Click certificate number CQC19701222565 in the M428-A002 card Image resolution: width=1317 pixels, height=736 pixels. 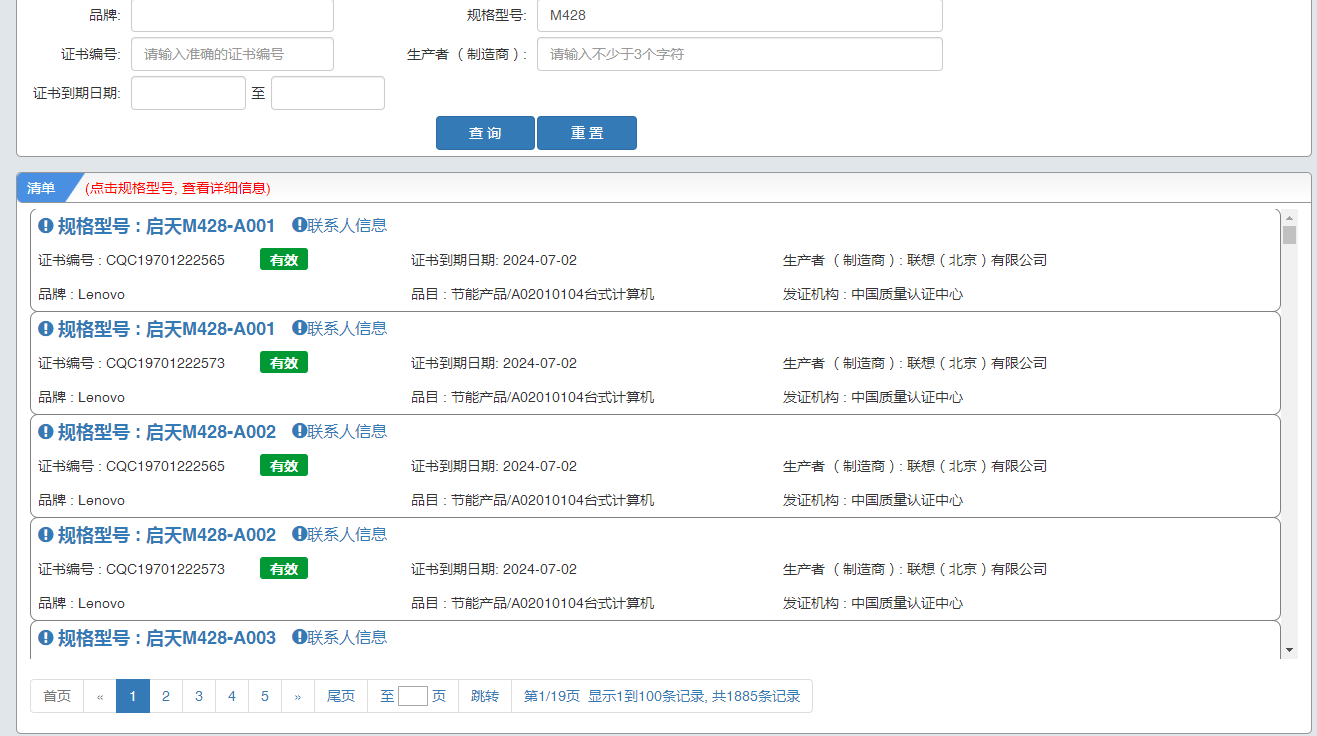[166, 466]
